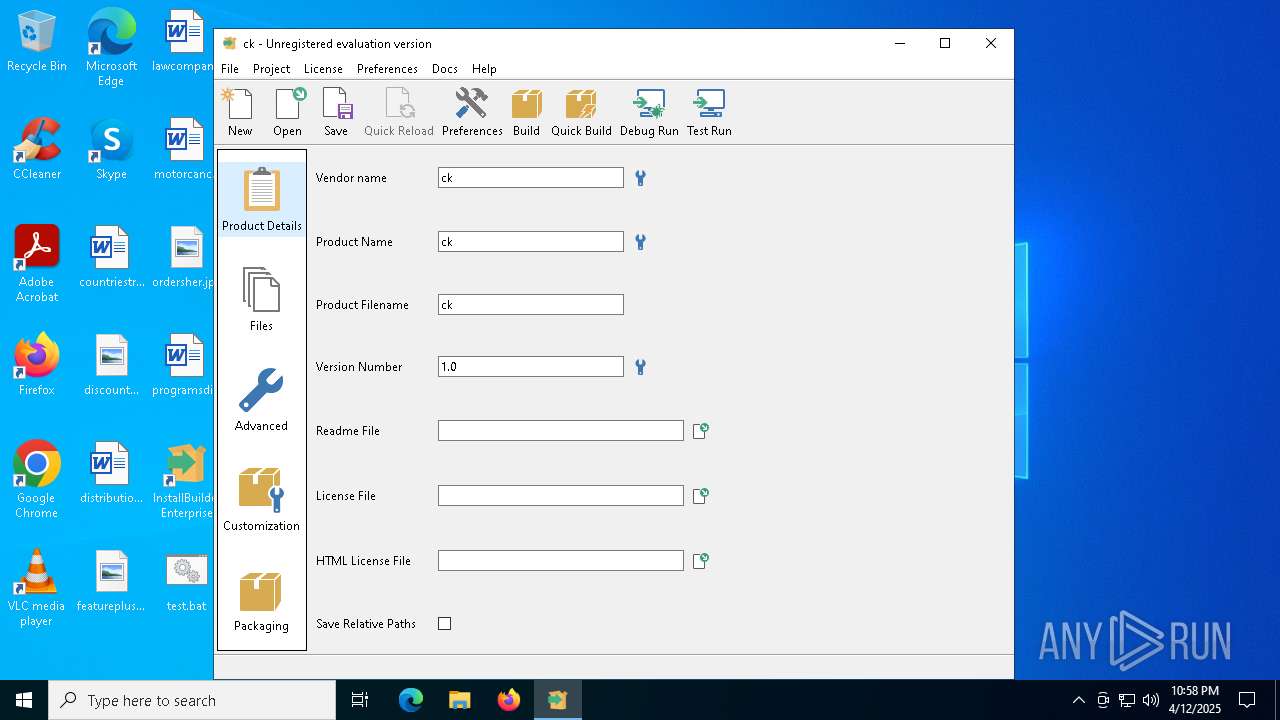Click the Readme File path field
1280x720 pixels.
pyautogui.click(x=561, y=431)
